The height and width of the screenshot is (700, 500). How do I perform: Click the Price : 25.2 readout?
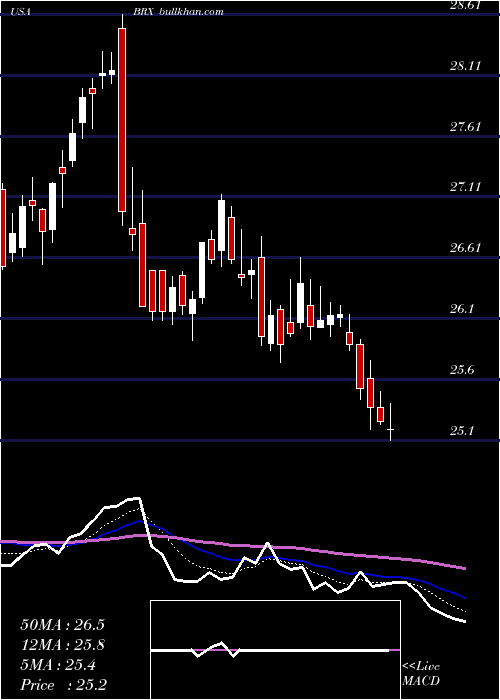63,685
